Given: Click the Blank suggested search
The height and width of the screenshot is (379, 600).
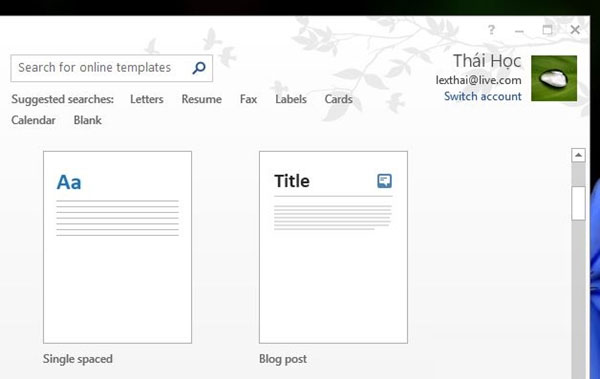Looking at the screenshot, I should click(88, 120).
